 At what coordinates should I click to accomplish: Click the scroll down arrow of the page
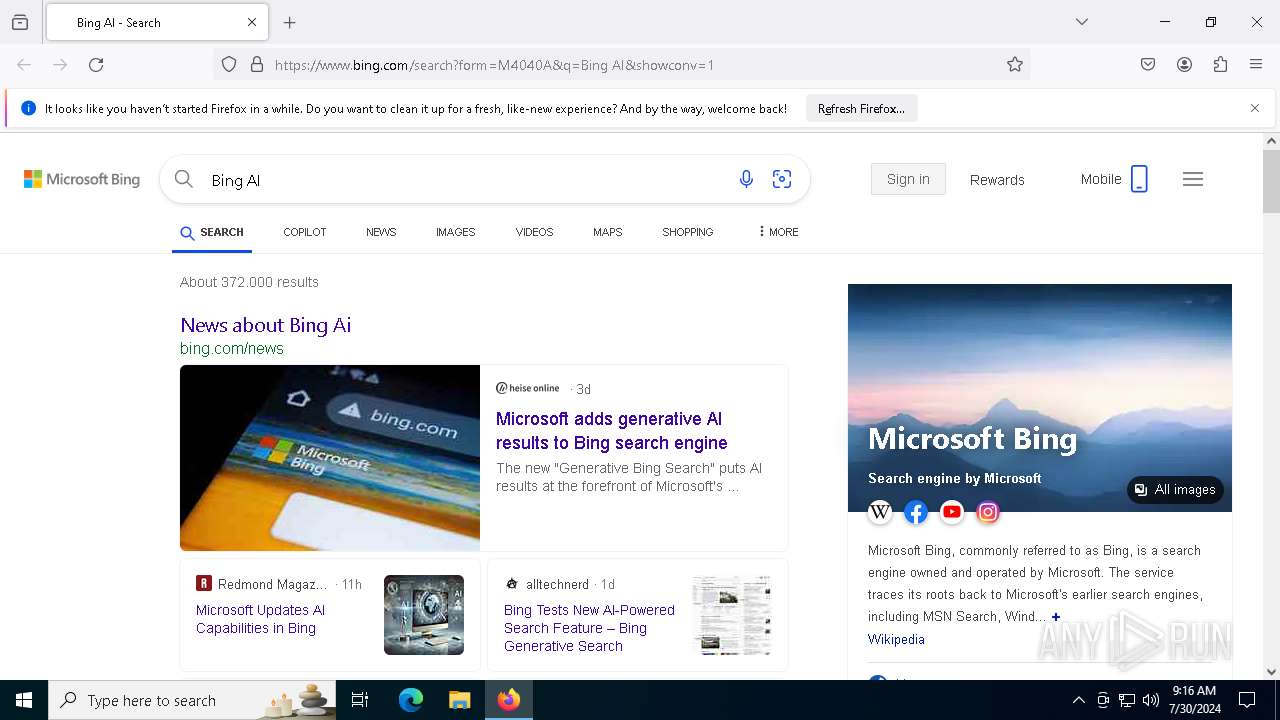(1271, 672)
